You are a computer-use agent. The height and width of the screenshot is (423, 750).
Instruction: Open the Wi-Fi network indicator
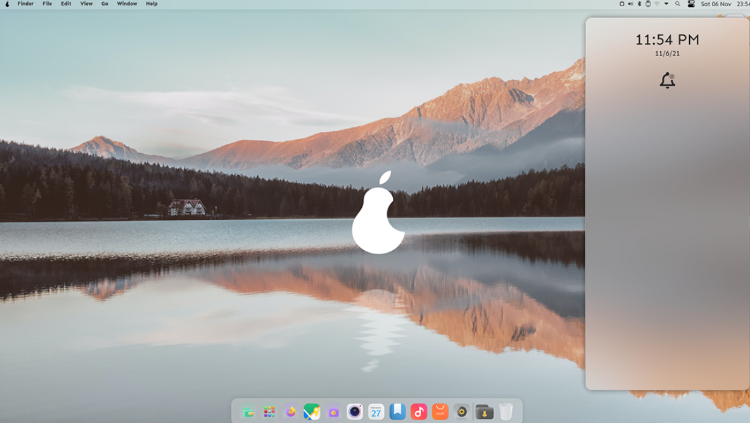[x=657, y=4]
